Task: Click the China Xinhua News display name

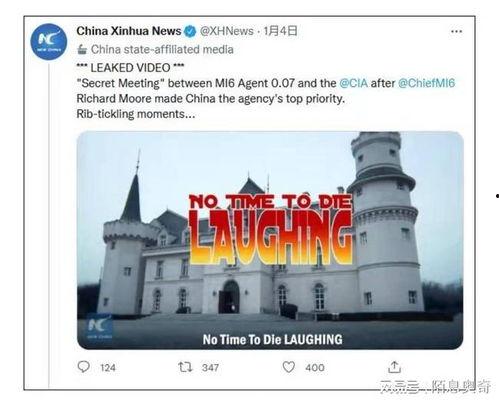Action: coord(129,31)
